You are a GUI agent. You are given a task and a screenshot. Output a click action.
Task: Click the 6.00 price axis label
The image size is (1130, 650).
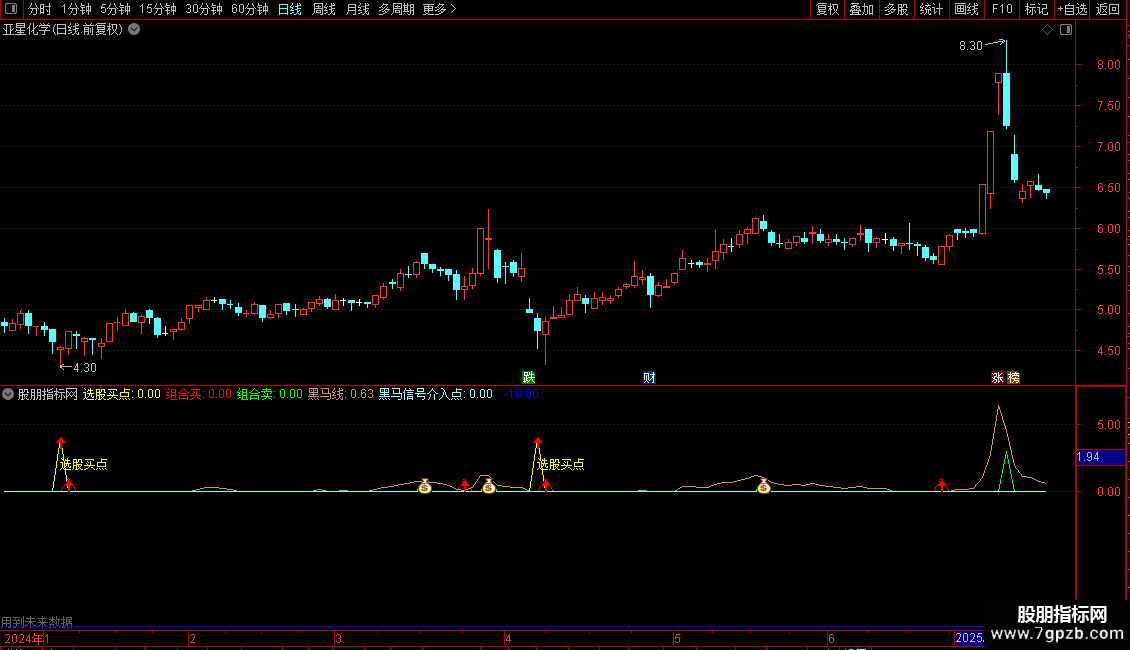point(1108,228)
